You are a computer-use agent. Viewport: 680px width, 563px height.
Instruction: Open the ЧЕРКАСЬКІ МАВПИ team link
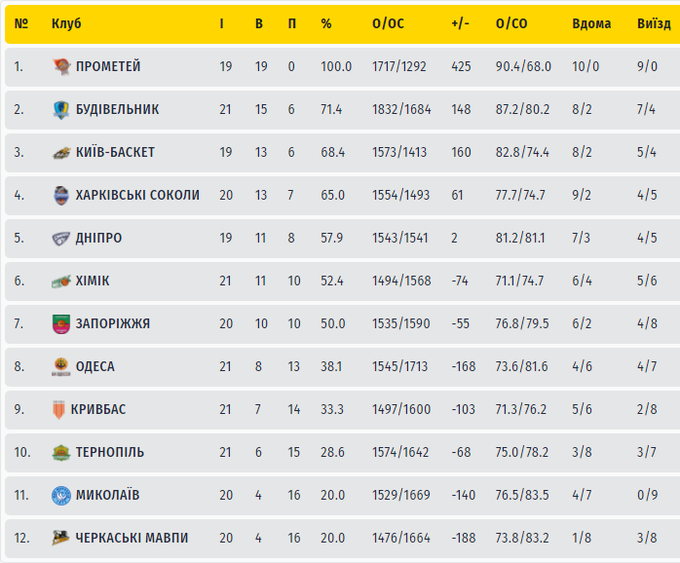[132, 538]
